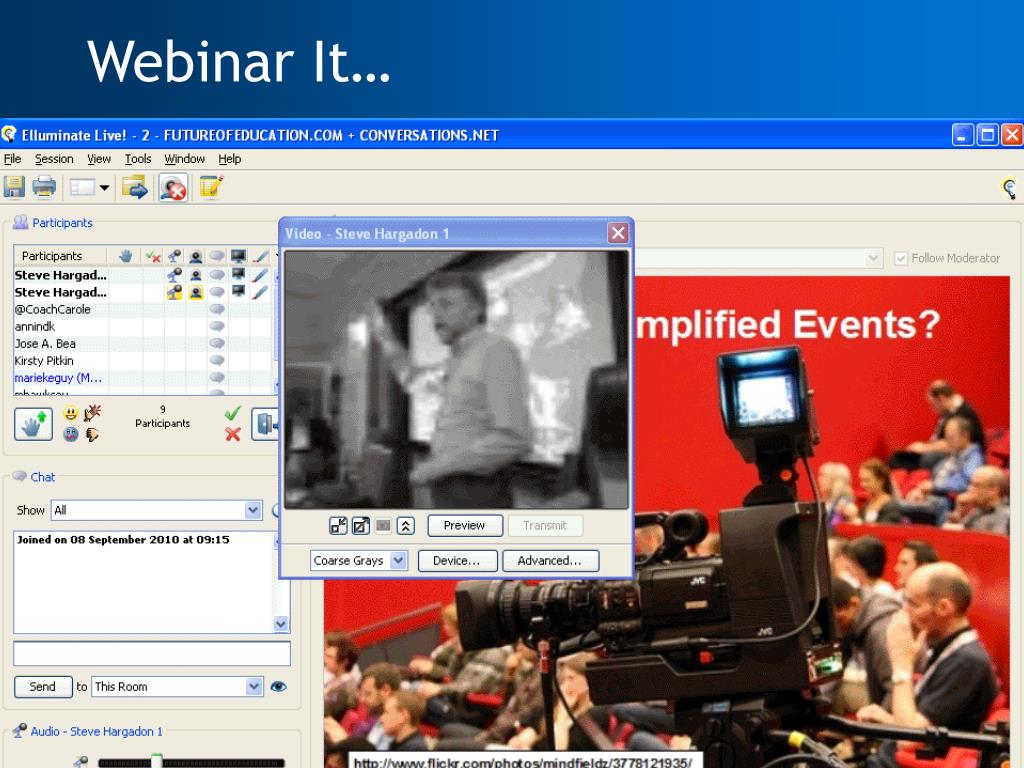This screenshot has width=1024, height=768.
Task: Click the chat bubble column header icon
Action: (x=217, y=256)
